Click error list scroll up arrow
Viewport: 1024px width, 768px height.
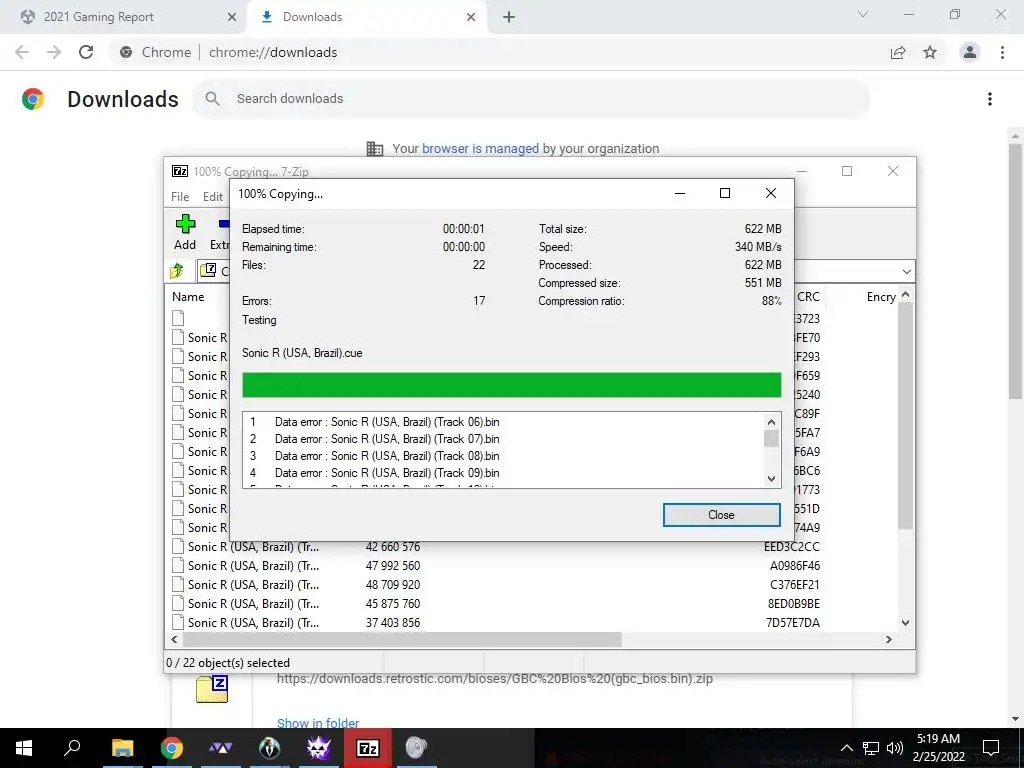[771, 422]
